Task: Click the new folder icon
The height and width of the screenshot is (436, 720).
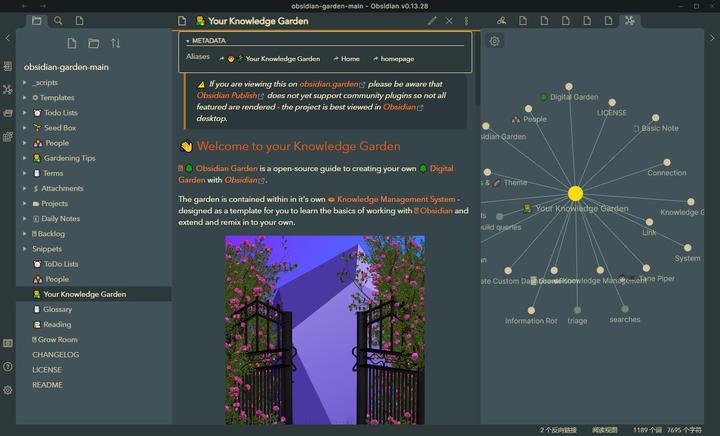Action: pyautogui.click(x=94, y=43)
